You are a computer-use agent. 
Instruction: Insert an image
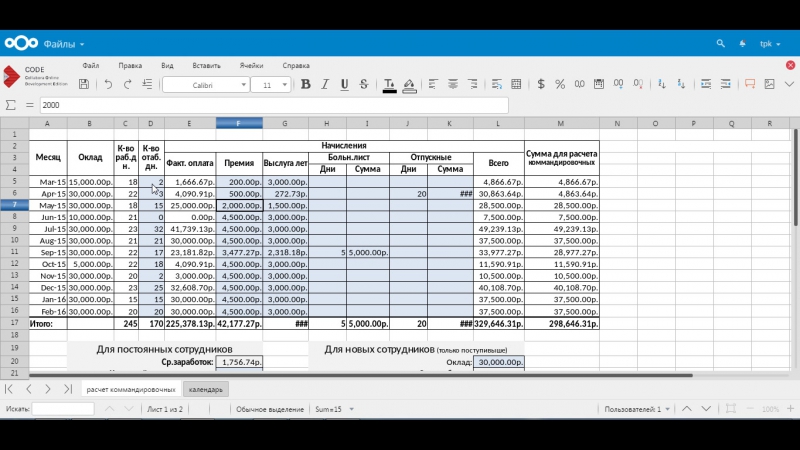click(x=769, y=85)
